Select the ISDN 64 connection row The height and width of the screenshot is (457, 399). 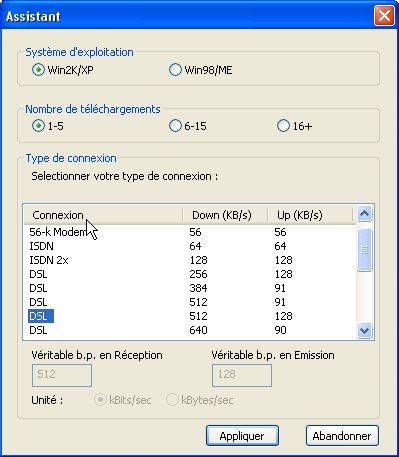(190, 246)
